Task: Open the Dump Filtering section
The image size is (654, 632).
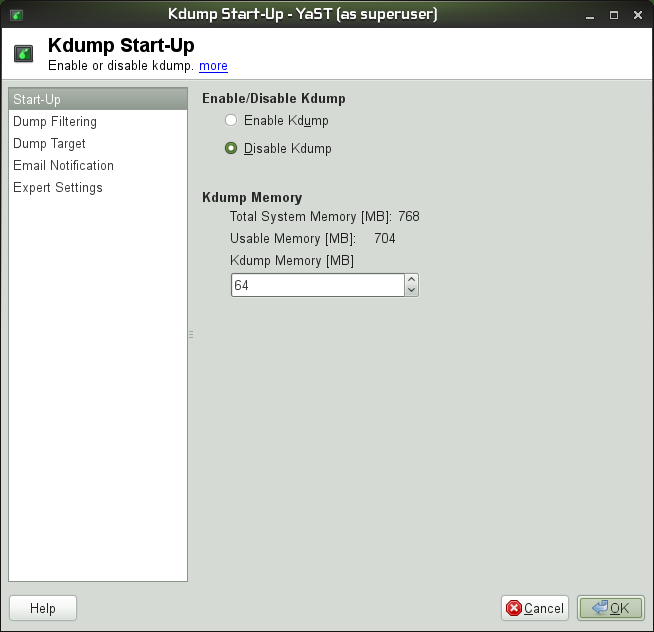Action: tap(98, 121)
